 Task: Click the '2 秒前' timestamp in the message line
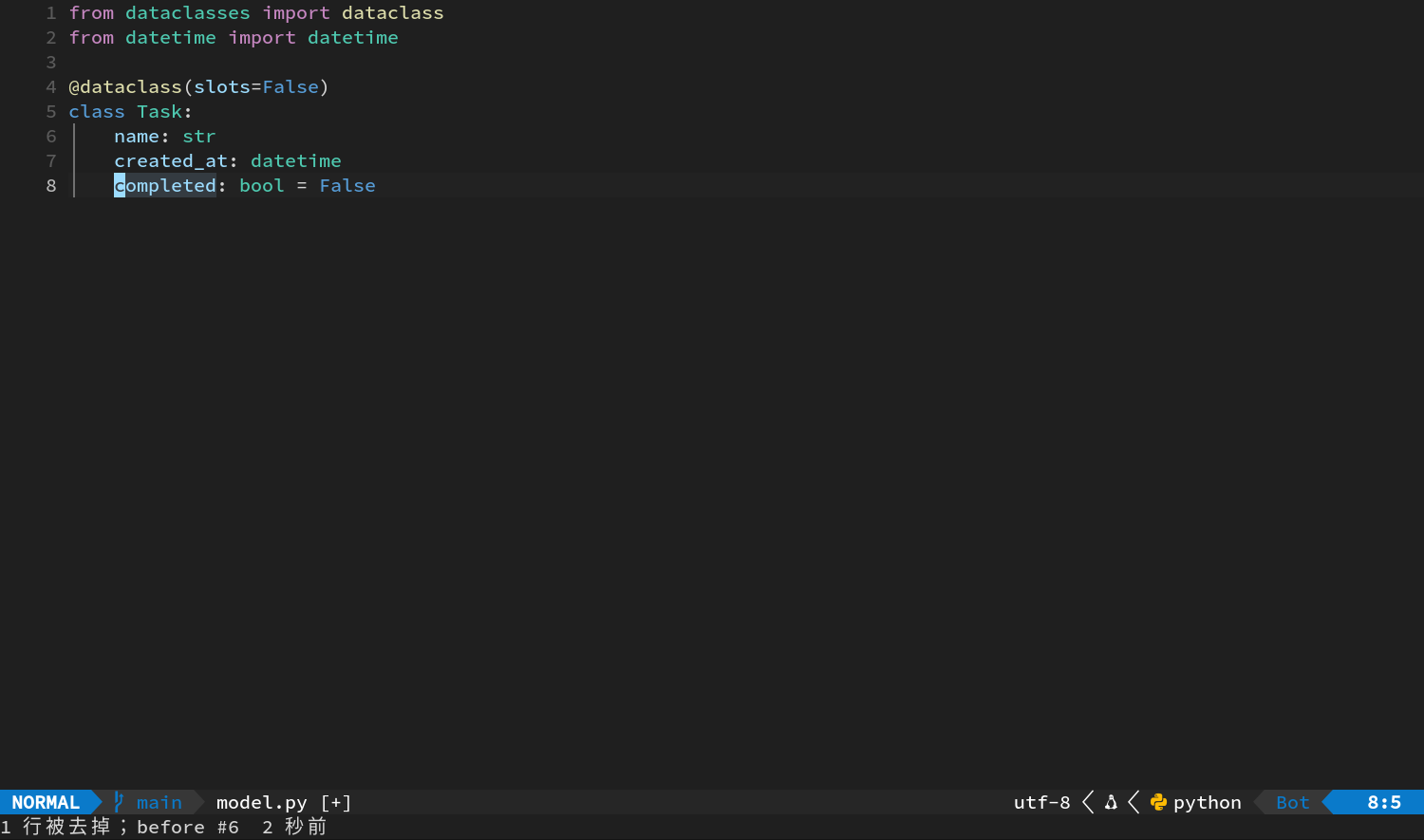pos(294,827)
